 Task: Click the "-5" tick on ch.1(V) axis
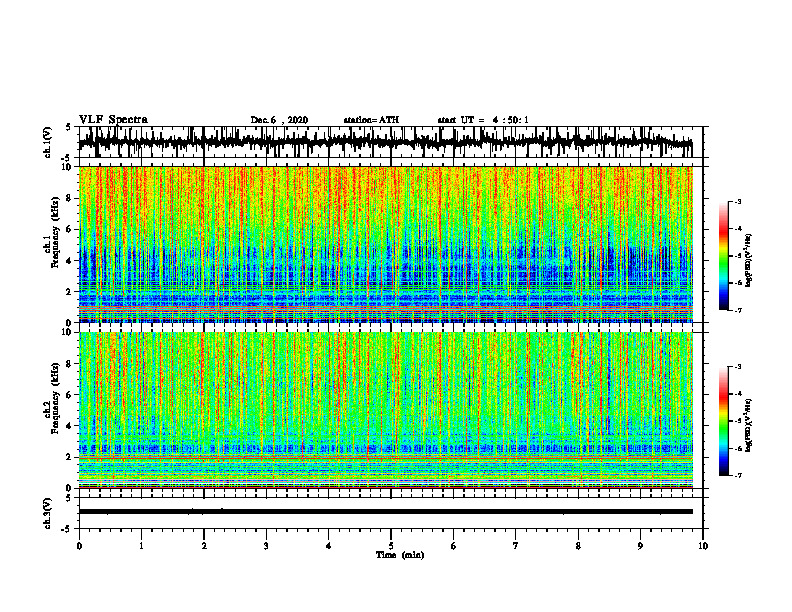click(x=67, y=158)
